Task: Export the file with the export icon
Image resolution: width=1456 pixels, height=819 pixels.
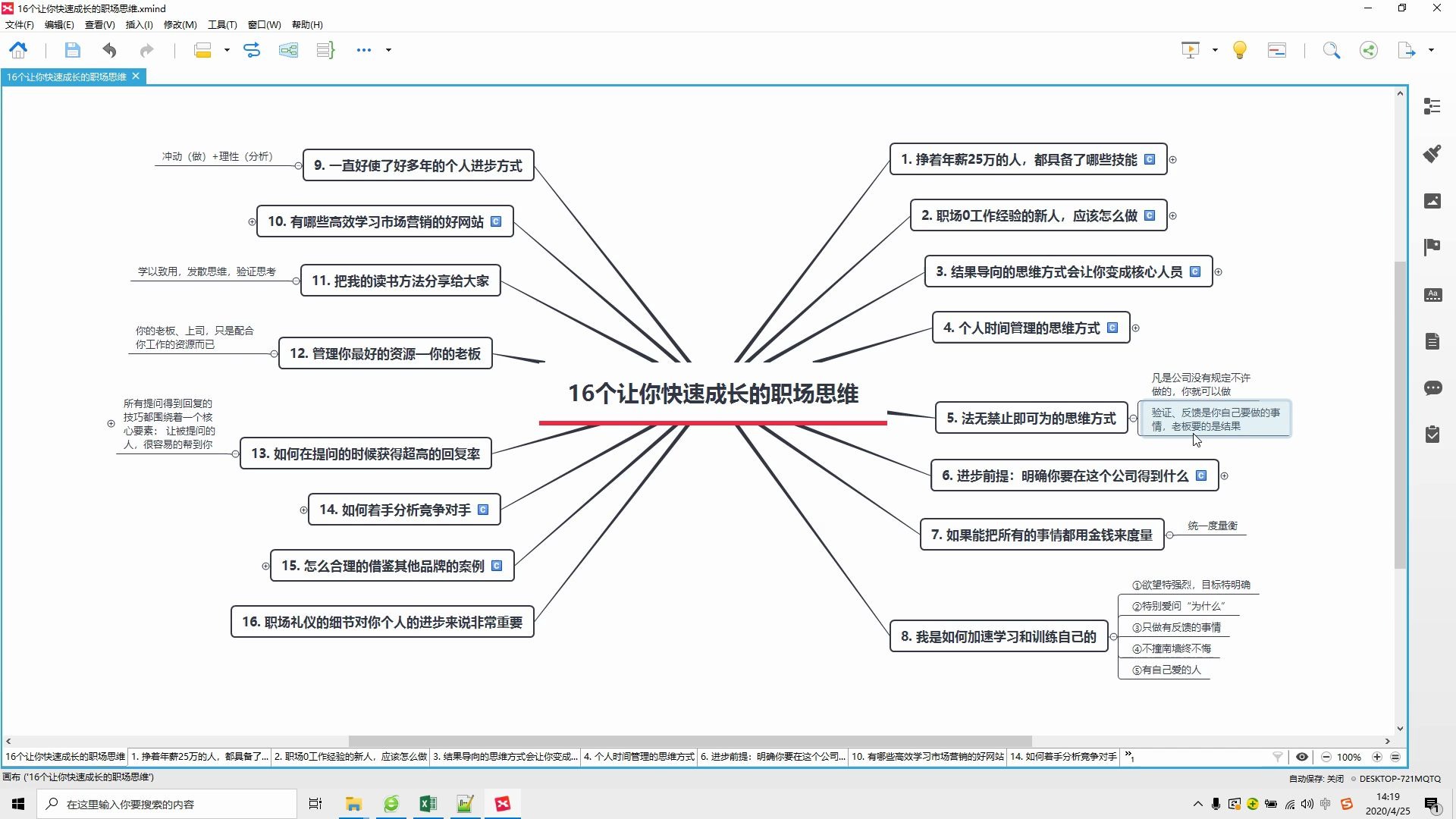Action: pos(1407,50)
